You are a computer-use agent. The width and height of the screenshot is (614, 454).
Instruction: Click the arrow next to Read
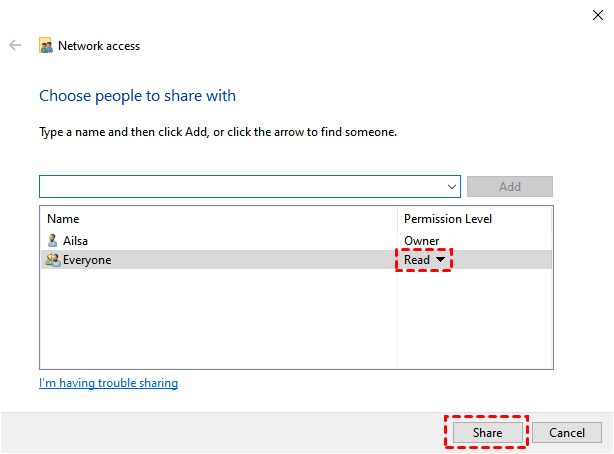point(440,260)
